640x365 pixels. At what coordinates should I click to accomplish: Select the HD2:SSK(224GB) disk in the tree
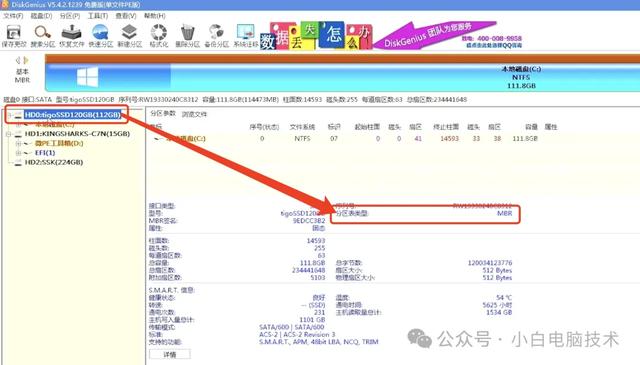click(54, 162)
